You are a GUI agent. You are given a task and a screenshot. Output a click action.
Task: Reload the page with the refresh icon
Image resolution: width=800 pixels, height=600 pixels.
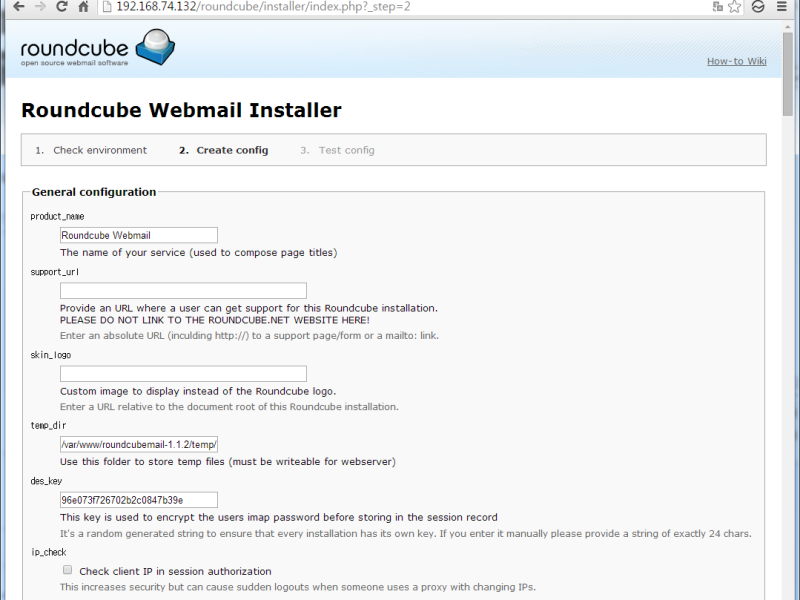(62, 7)
